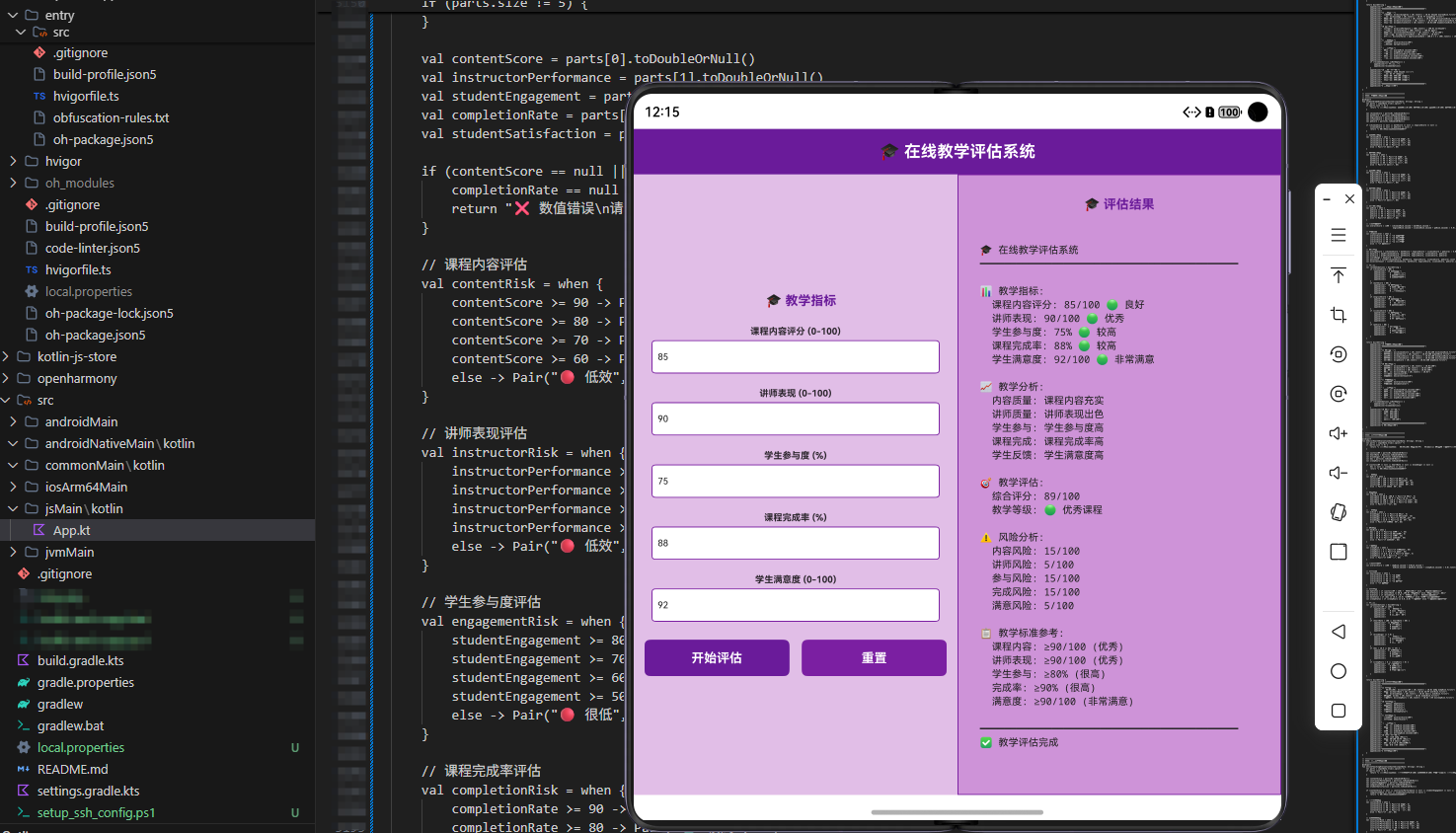Screen dimensions: 1456x833
Task: Expand the hvigor folder
Action: (13, 161)
